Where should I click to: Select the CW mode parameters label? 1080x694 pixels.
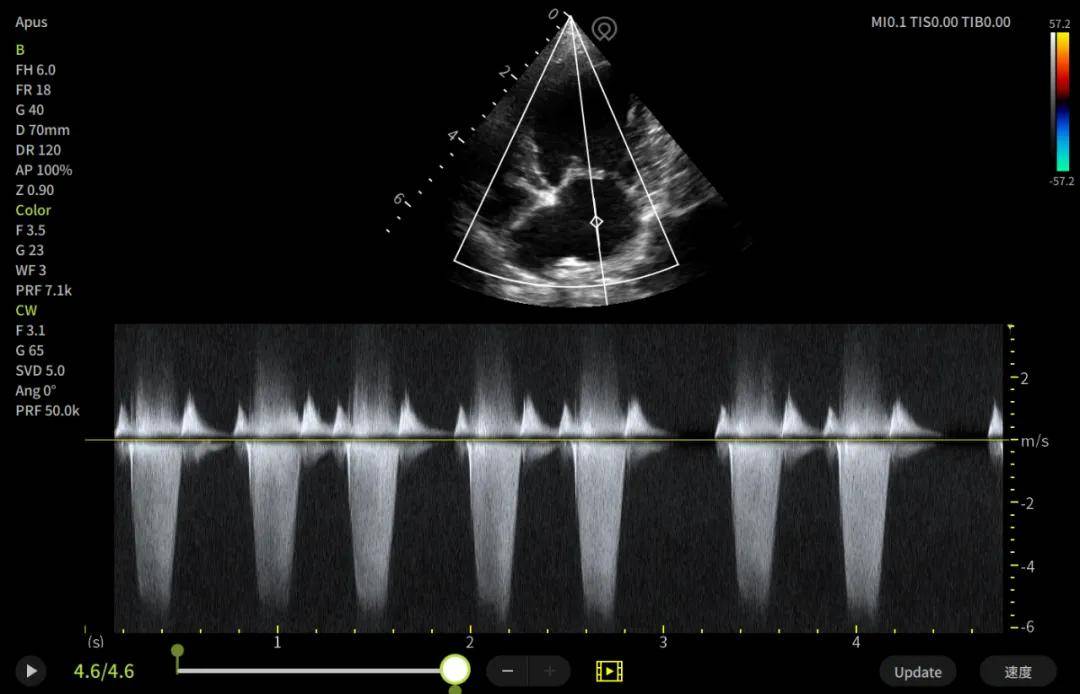tap(26, 311)
